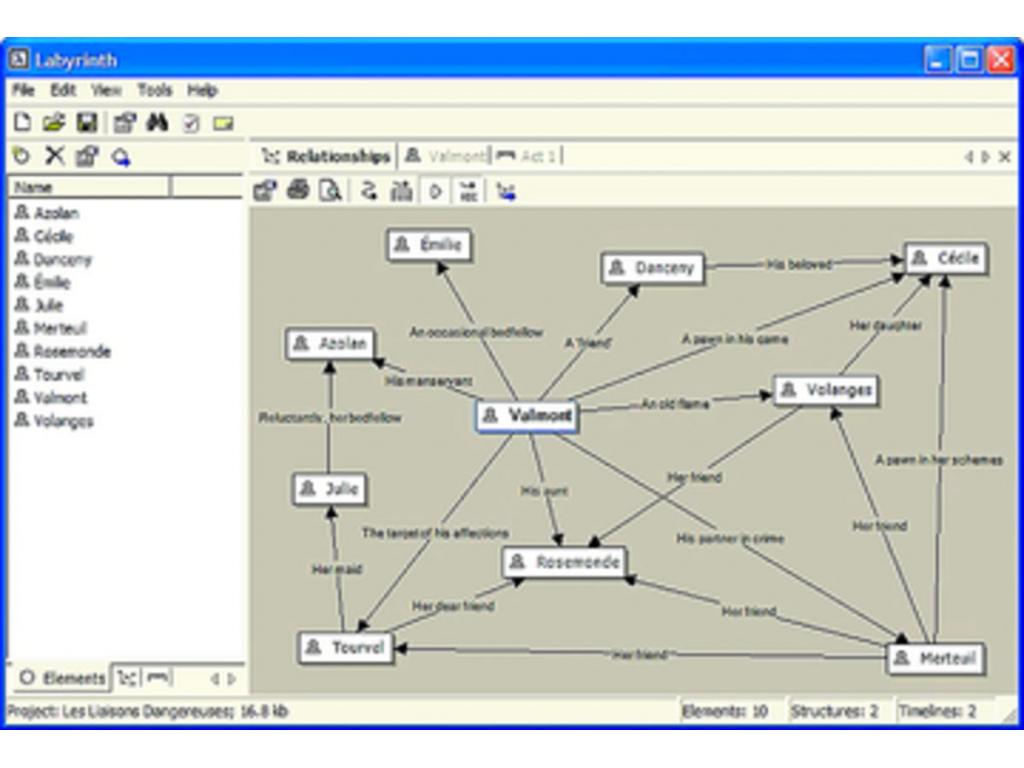1024x768 pixels.
Task: Open the View menu
Action: coord(106,90)
